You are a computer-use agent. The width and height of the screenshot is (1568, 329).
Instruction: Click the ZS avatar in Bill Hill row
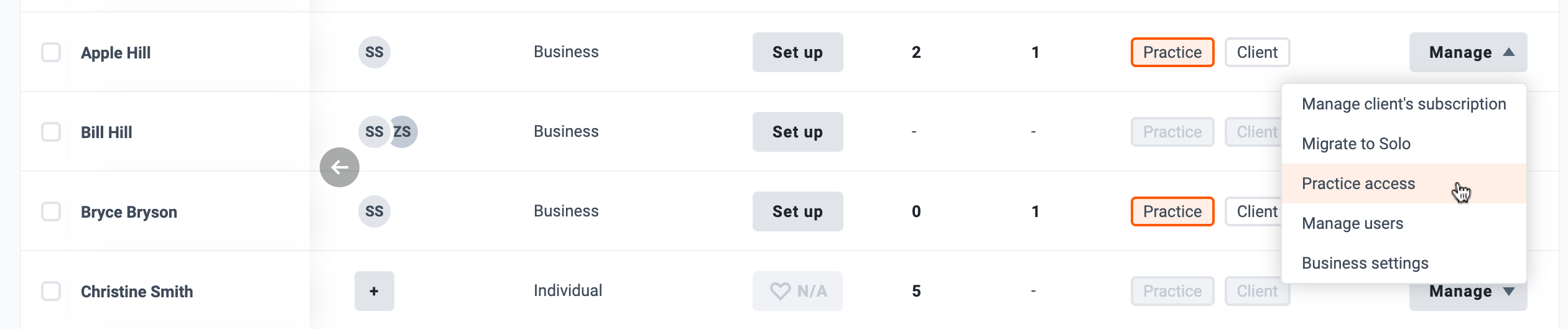pos(403,132)
